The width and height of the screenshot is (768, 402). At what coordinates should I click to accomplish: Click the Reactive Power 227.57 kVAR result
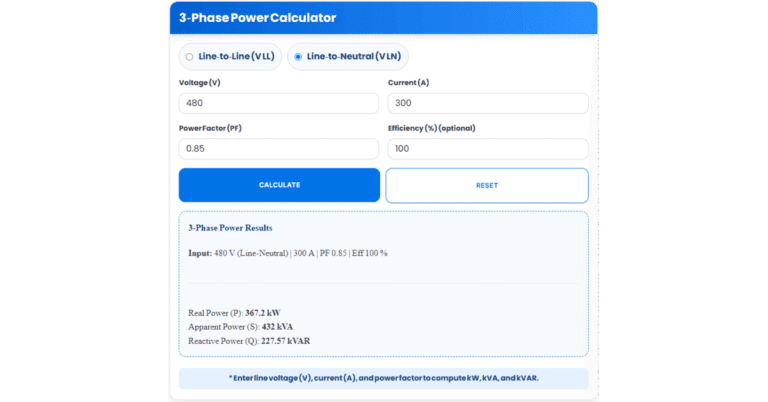pos(249,341)
